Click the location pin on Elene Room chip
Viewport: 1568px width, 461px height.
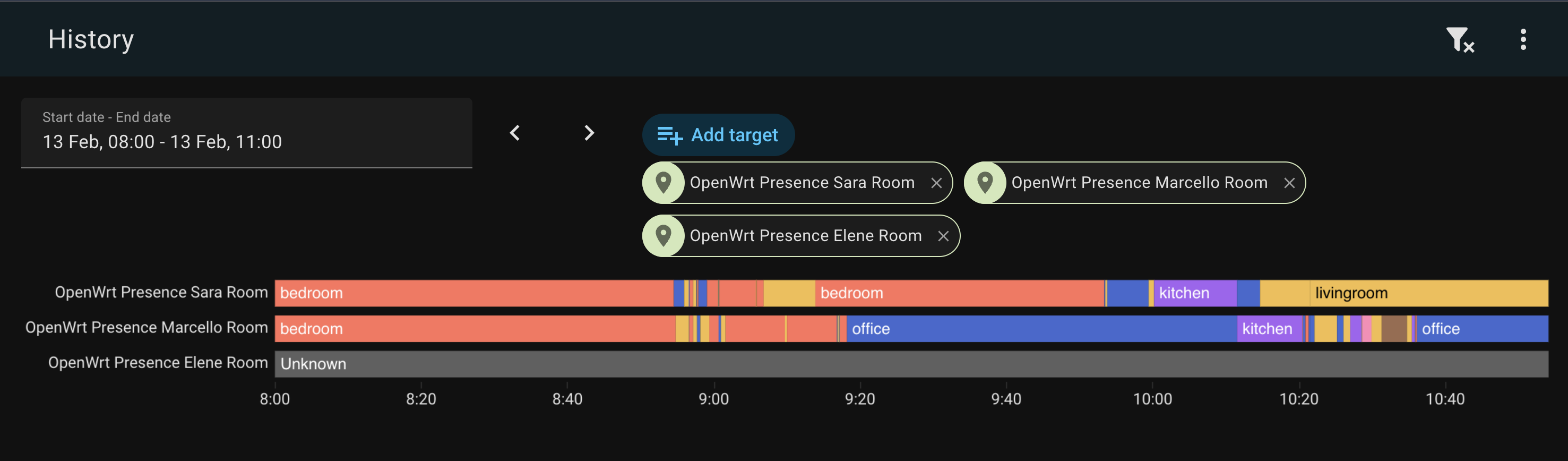[664, 236]
